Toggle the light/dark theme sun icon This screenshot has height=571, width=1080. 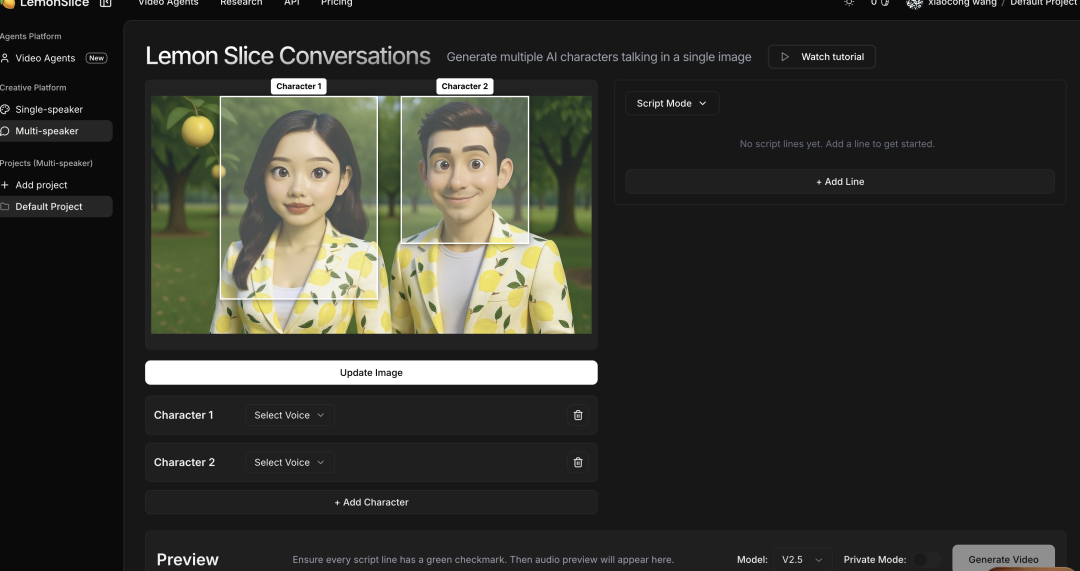pyautogui.click(x=849, y=3)
